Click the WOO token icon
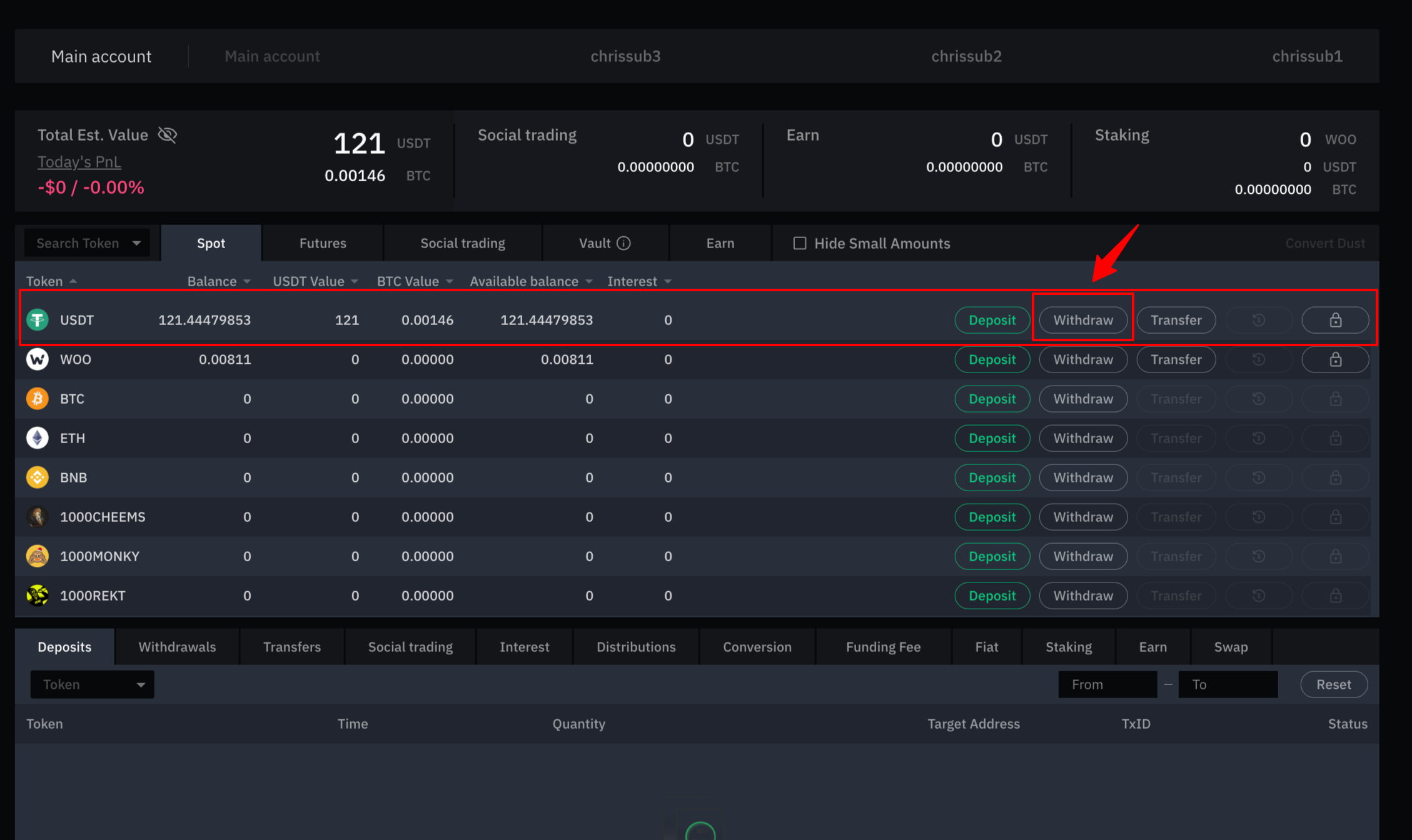1412x840 pixels. 38,359
